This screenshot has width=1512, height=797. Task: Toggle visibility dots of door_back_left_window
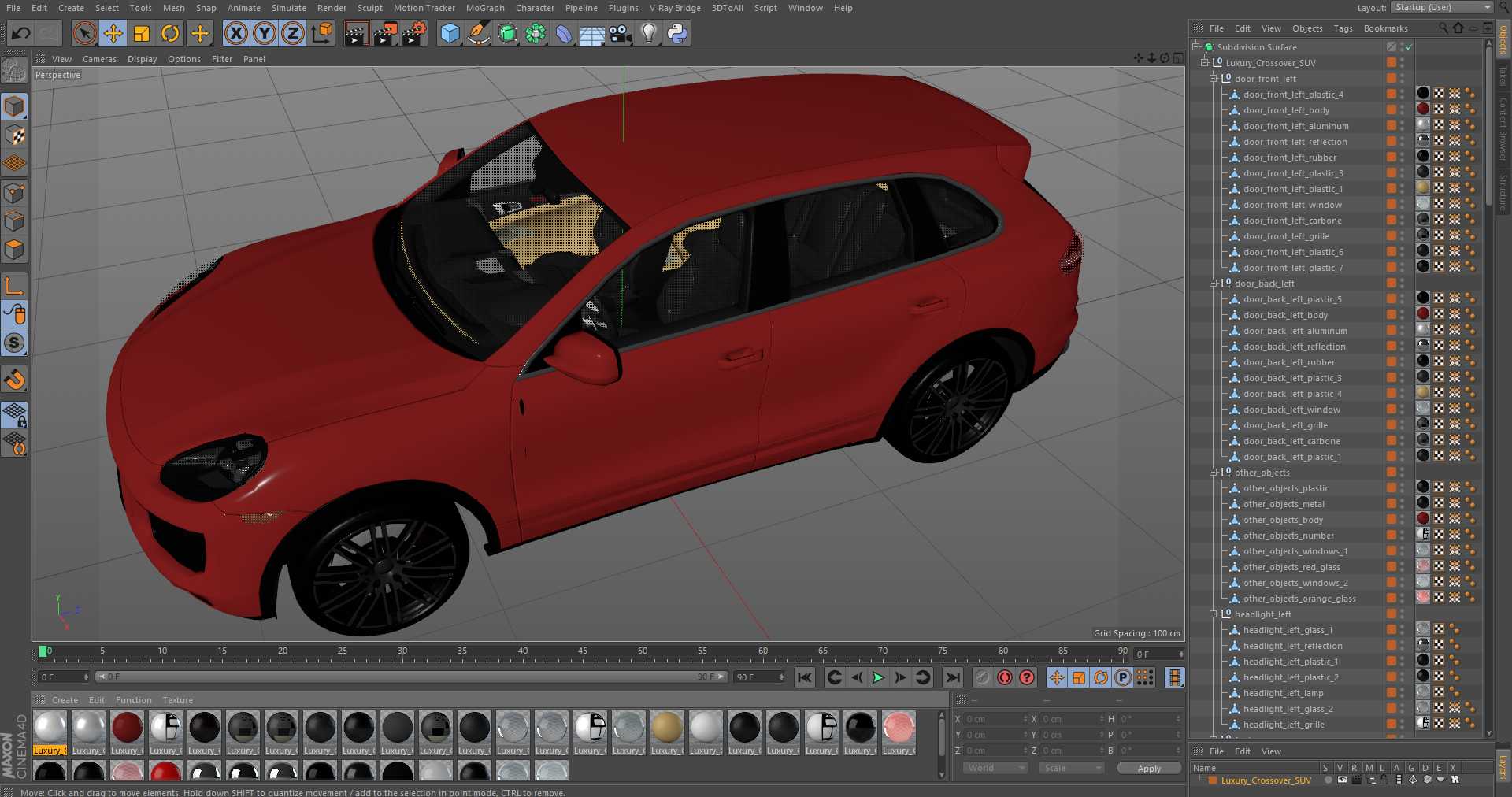coord(1403,410)
